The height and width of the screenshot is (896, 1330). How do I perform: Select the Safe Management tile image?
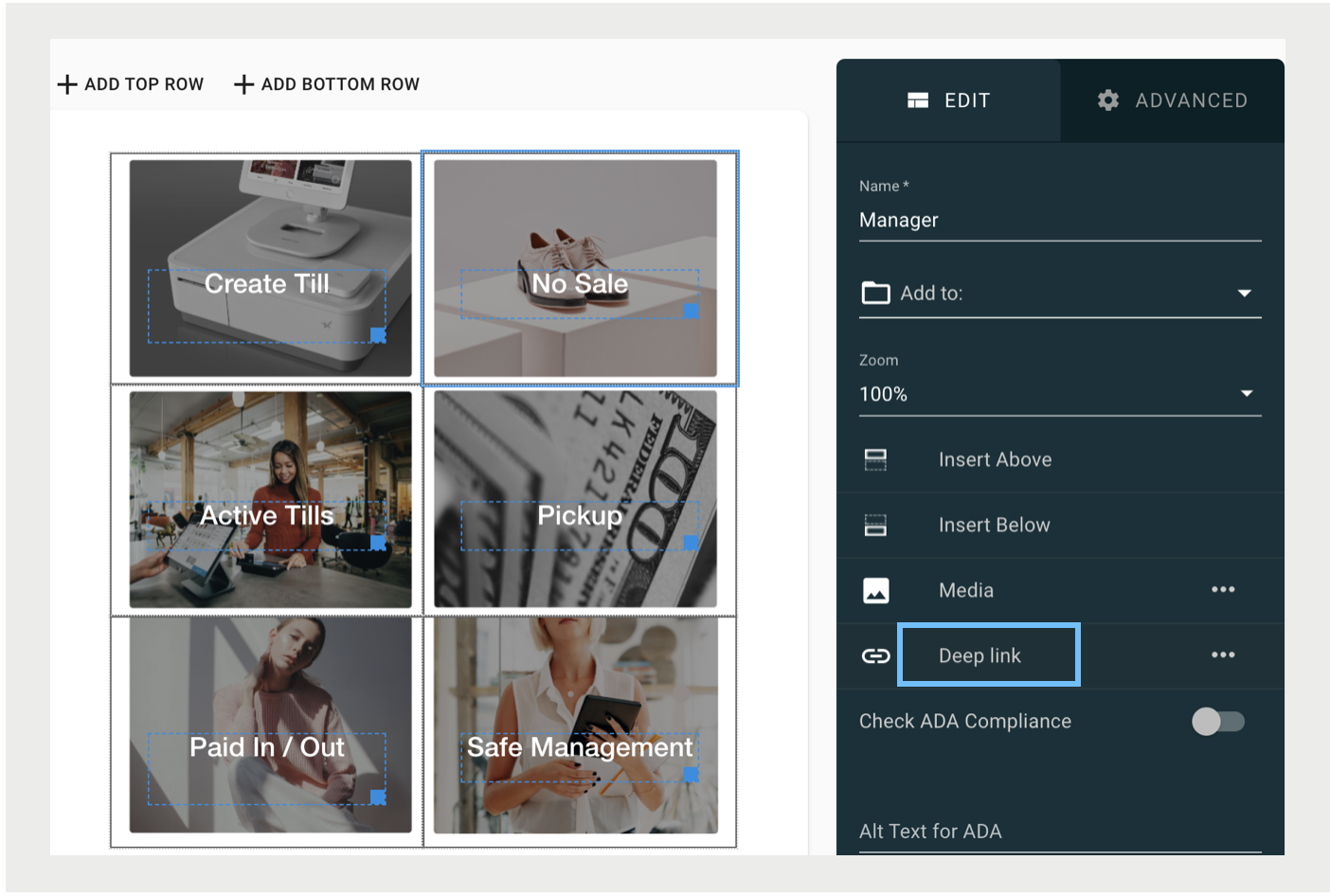[x=575, y=726]
